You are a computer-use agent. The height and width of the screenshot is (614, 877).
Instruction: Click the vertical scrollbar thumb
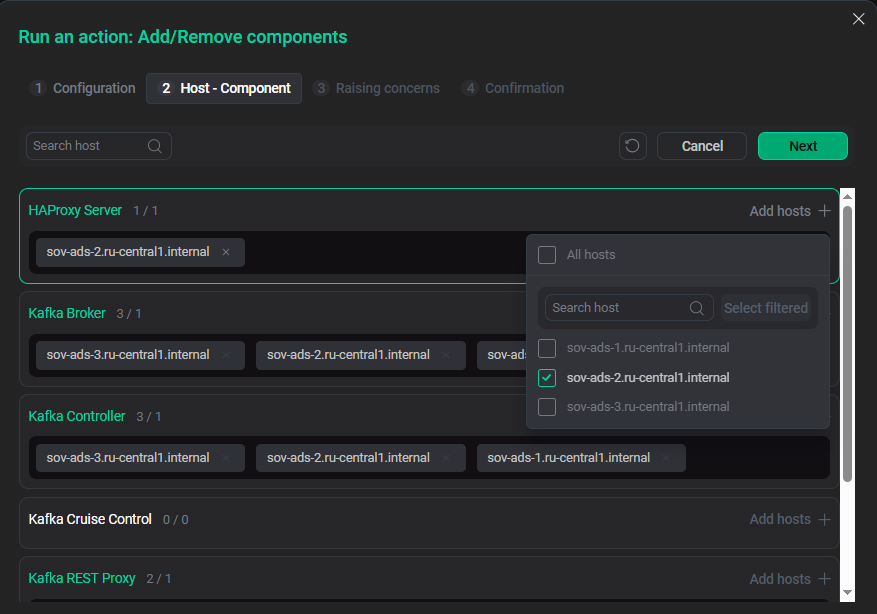click(847, 344)
